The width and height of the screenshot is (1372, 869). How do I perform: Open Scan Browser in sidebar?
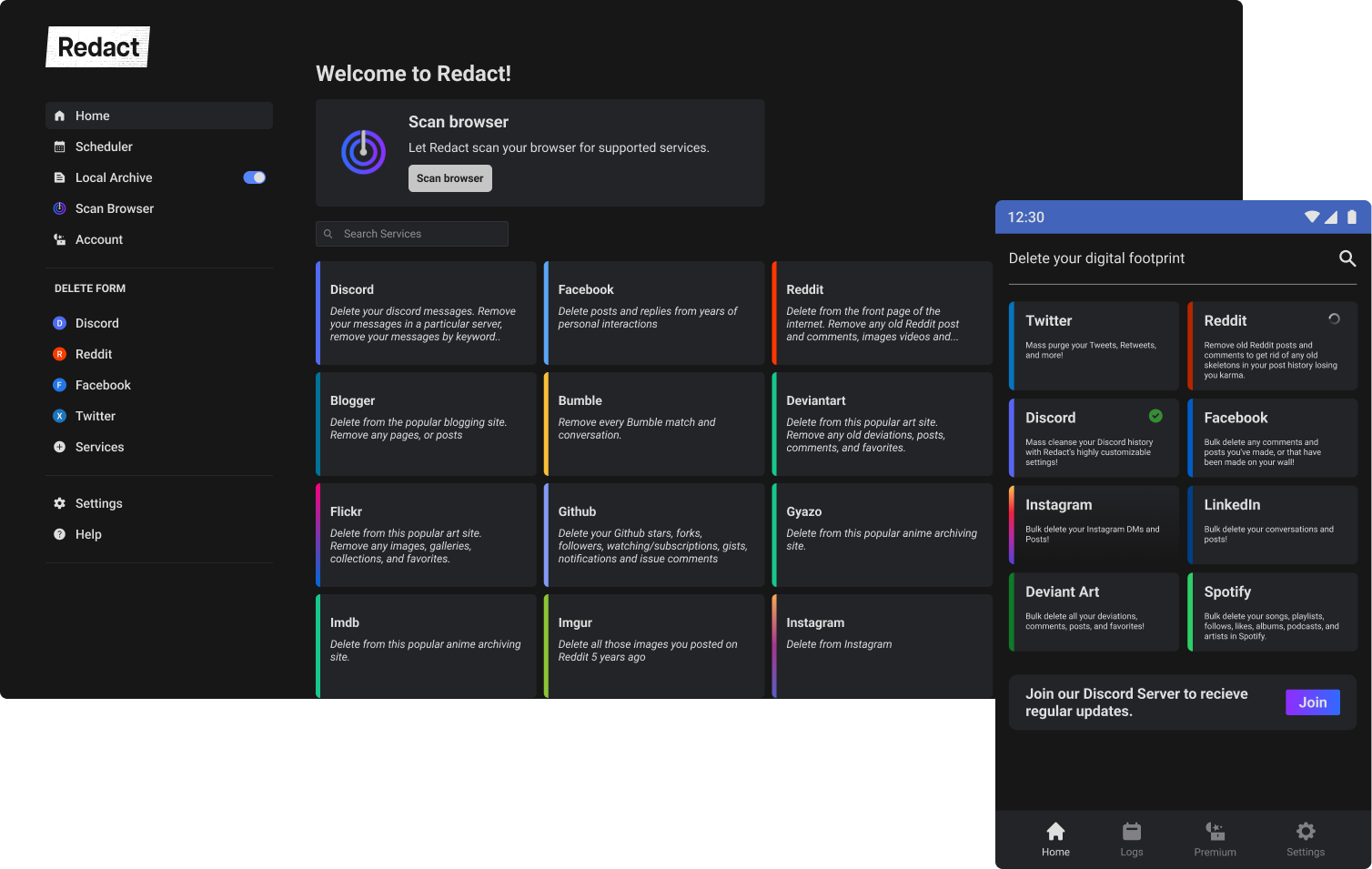(x=114, y=208)
